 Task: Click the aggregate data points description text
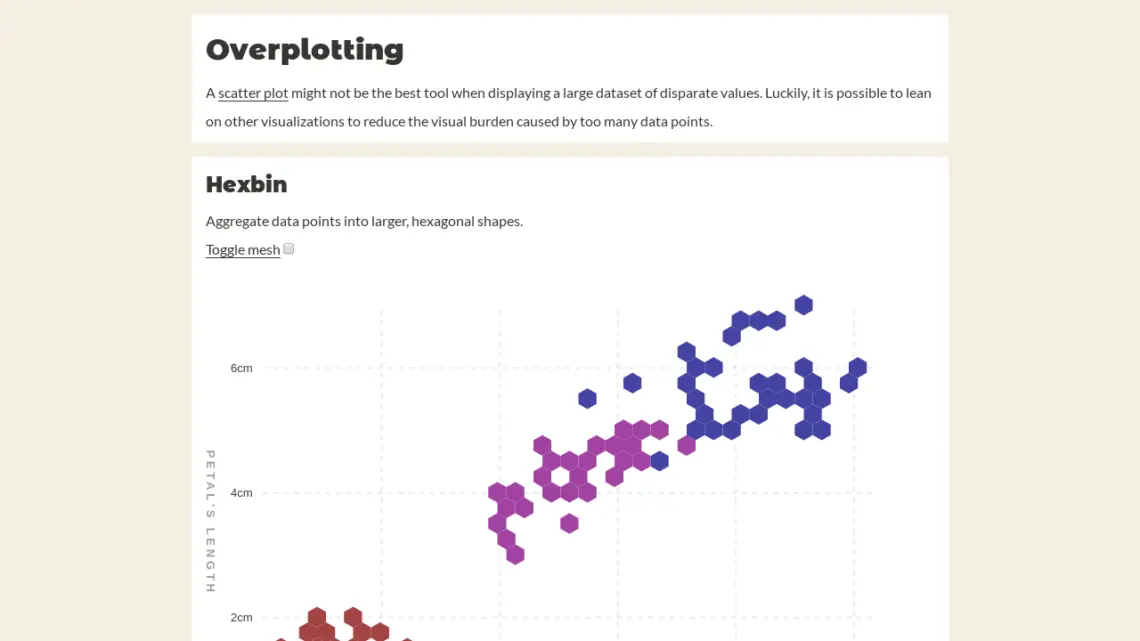point(364,221)
